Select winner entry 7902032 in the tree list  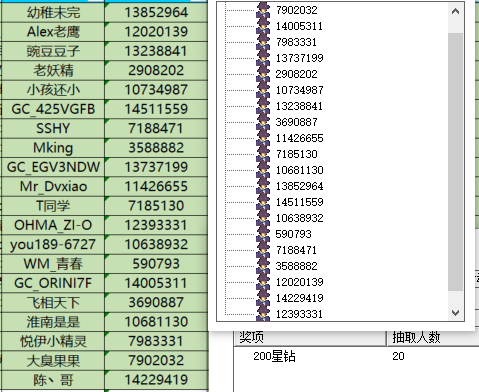pos(297,10)
